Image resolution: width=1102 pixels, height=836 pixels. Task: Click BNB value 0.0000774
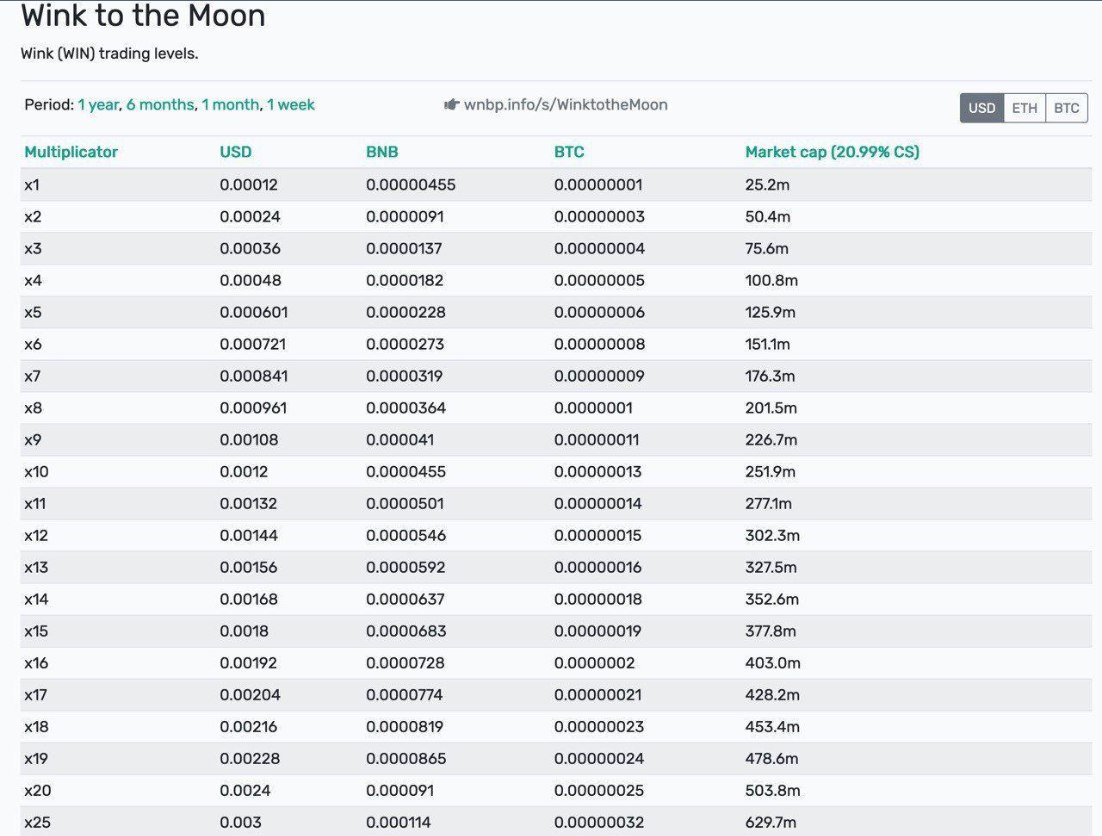coord(405,695)
